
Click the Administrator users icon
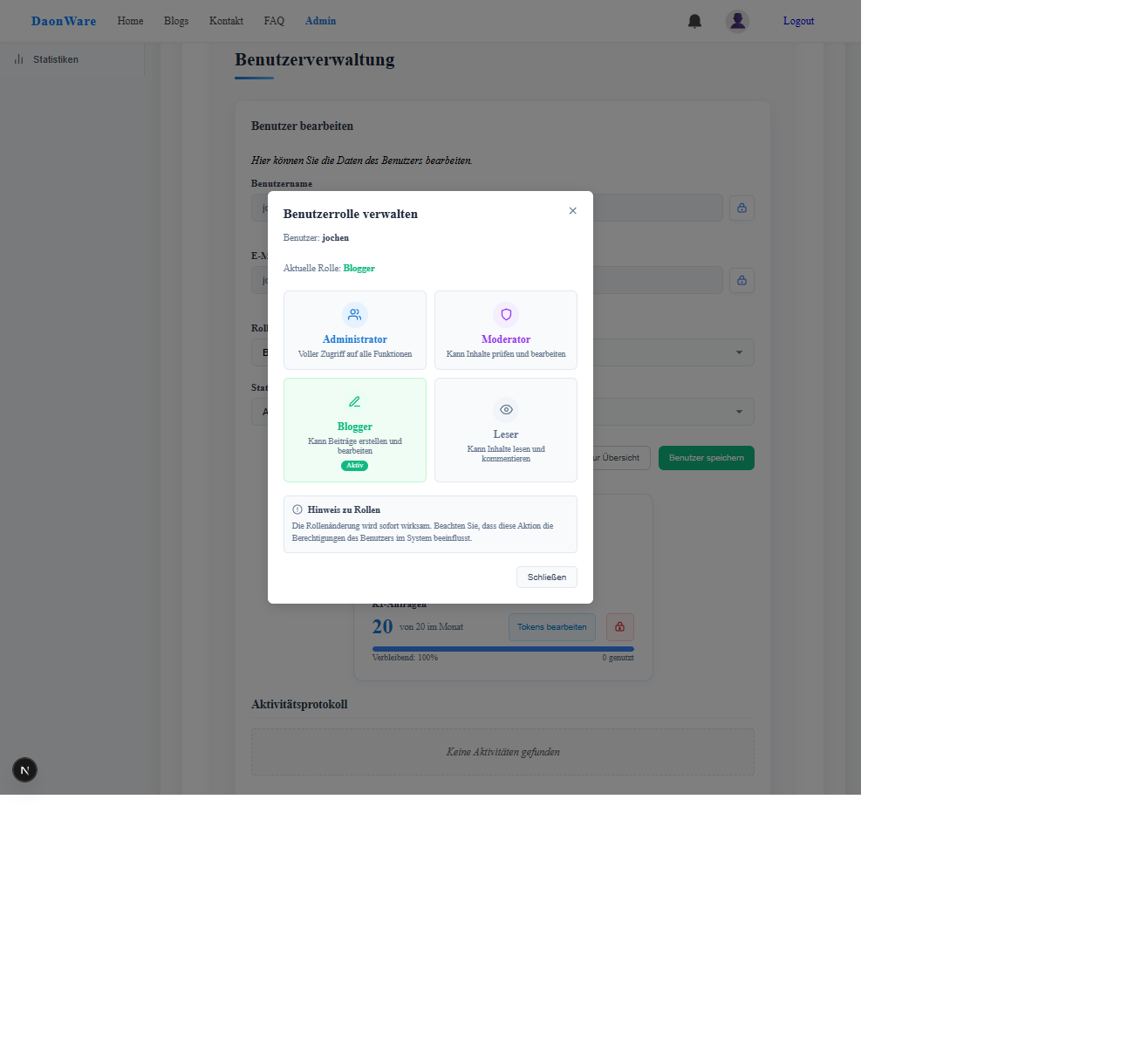pos(355,315)
